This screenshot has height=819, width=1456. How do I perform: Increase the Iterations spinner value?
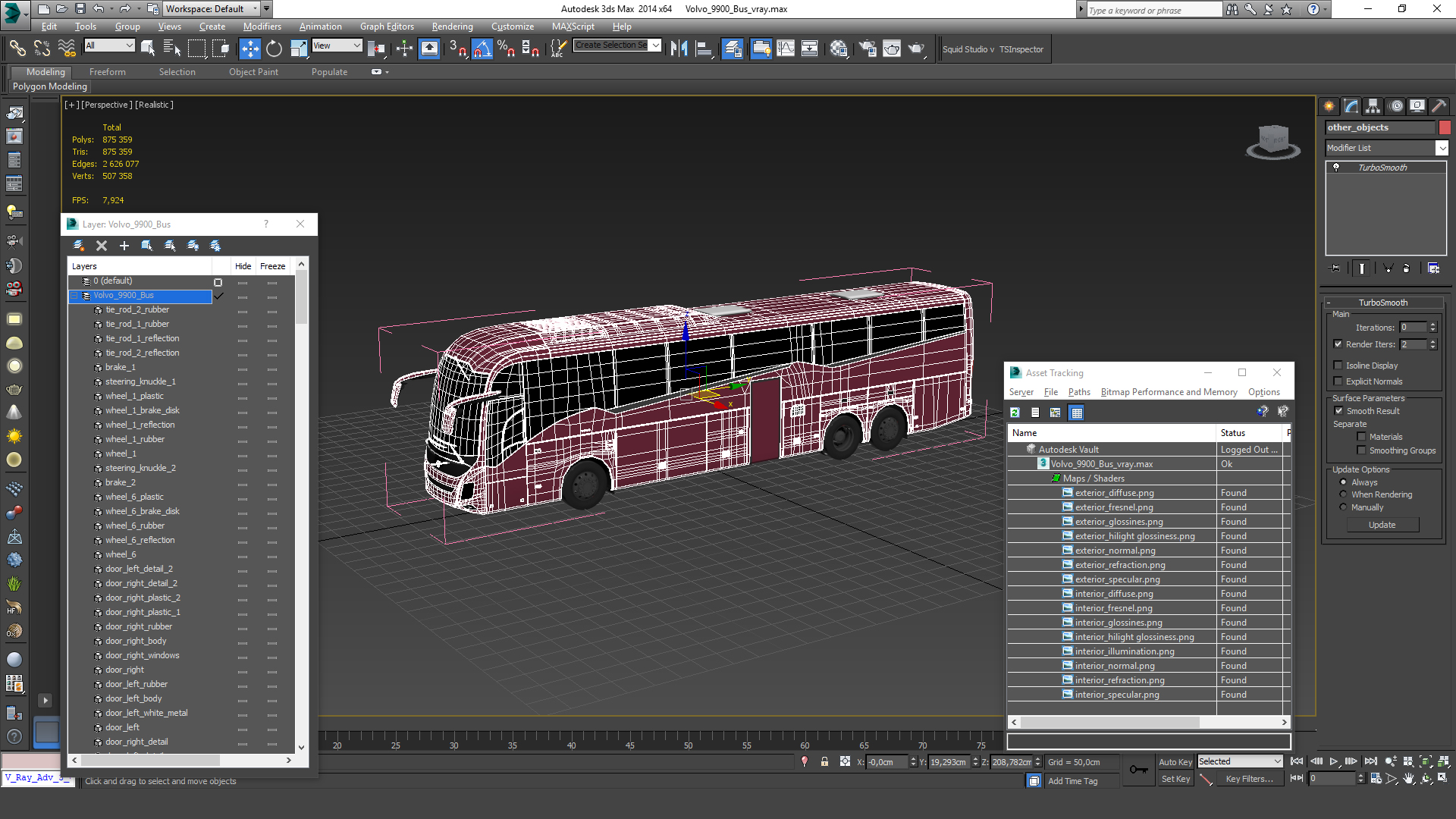tap(1432, 325)
